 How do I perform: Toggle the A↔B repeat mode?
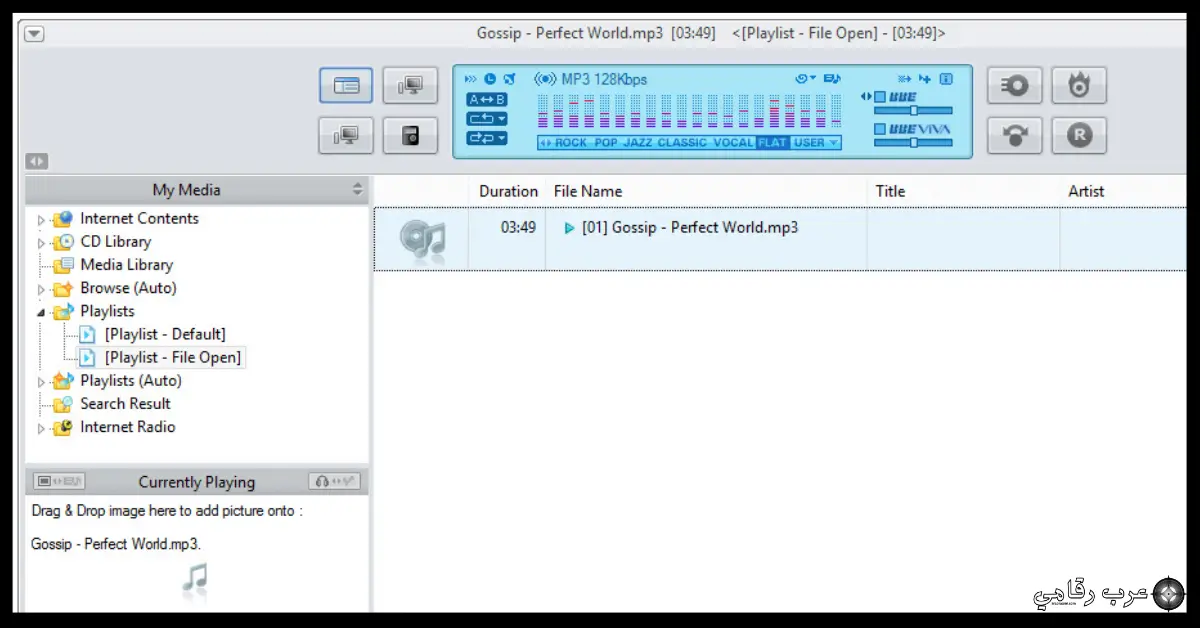click(485, 99)
